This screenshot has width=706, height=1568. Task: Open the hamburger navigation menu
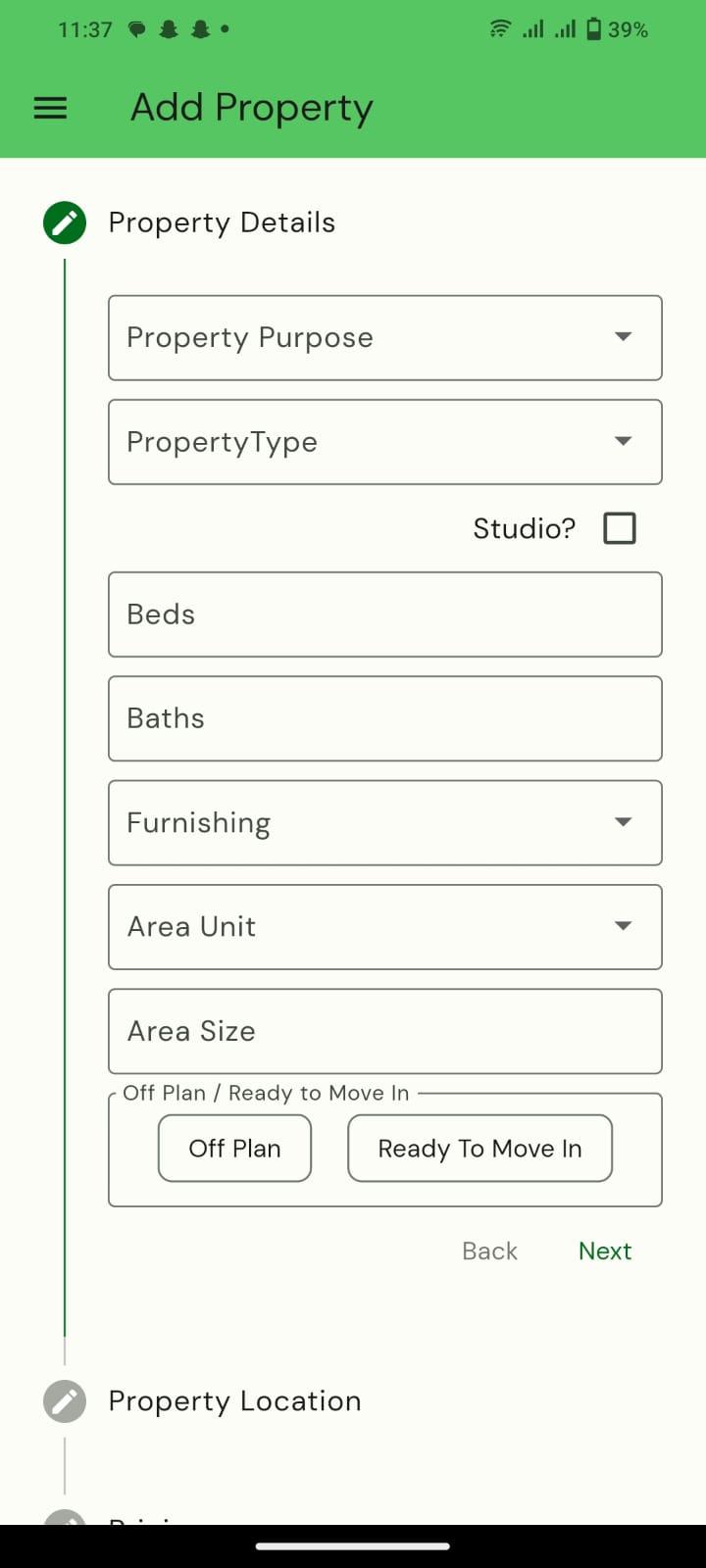point(50,108)
